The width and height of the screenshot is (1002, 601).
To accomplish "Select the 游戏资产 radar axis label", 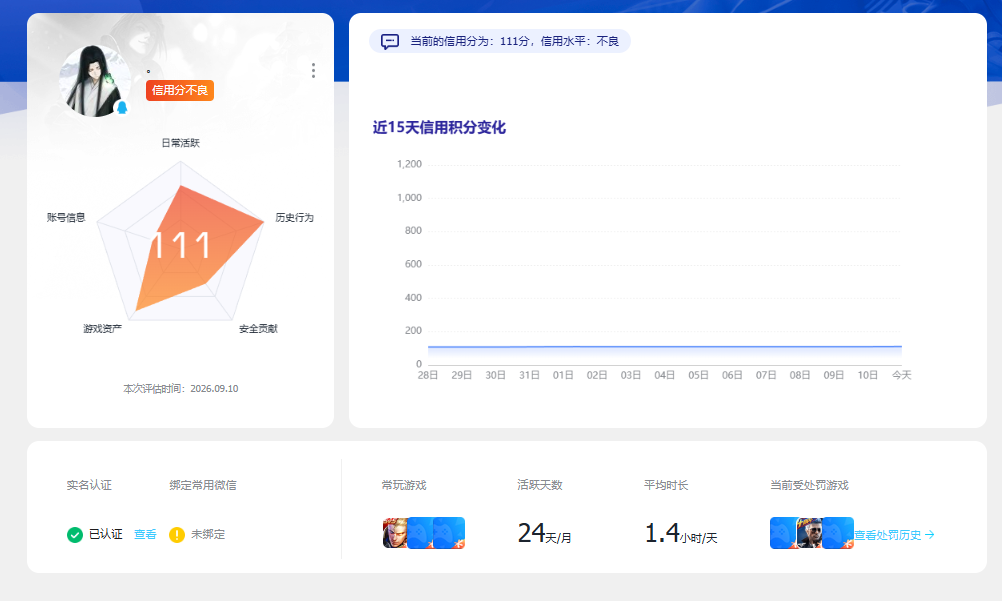I will 102,329.
